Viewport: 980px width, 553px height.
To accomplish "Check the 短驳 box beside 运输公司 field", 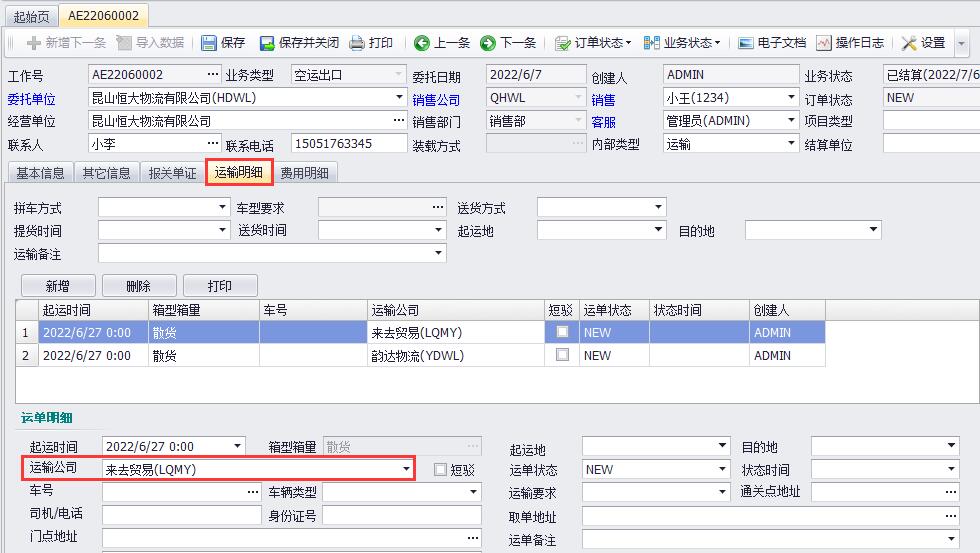I will click(441, 470).
